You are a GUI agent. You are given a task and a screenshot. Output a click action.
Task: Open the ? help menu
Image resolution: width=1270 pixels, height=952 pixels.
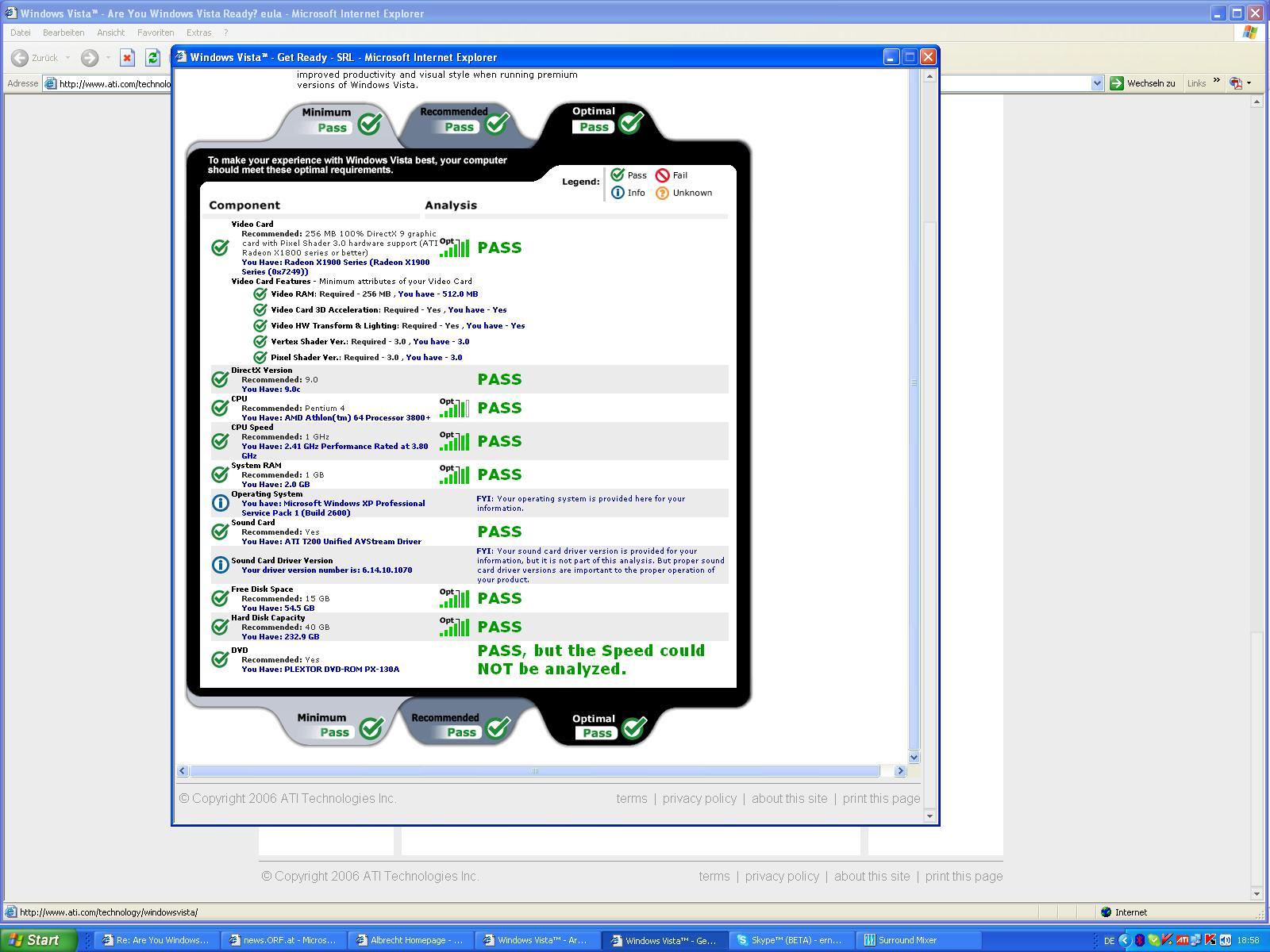226,33
